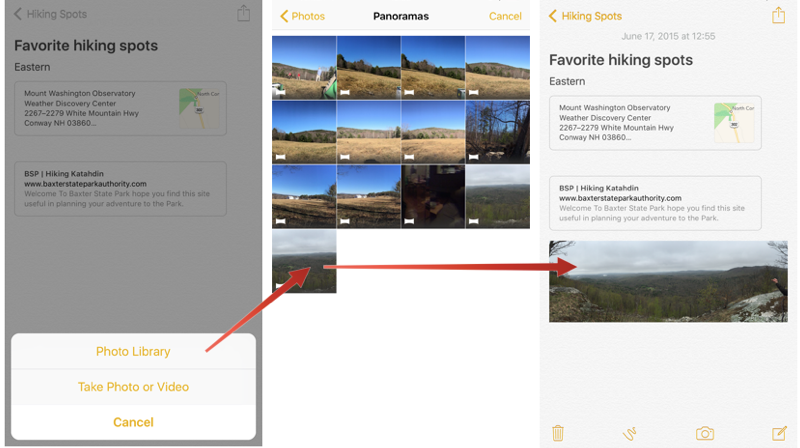Open the sketch drawing tool icon
800x448 pixels.
click(630, 433)
